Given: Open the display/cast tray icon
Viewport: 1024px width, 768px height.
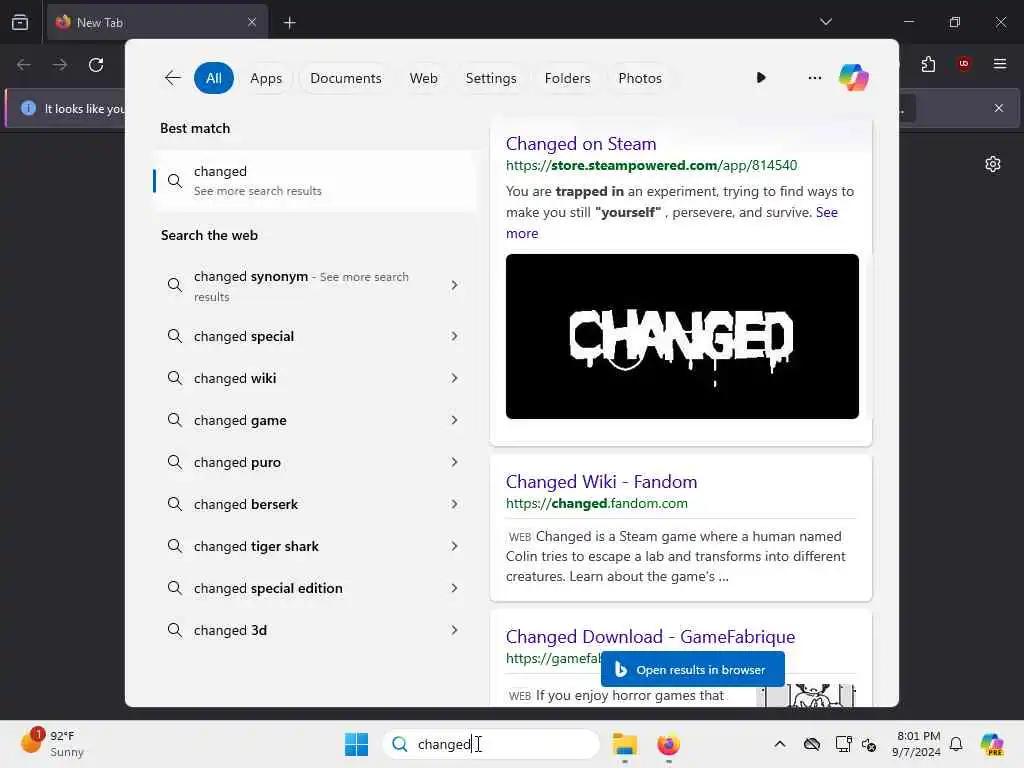Looking at the screenshot, I should coord(843,744).
